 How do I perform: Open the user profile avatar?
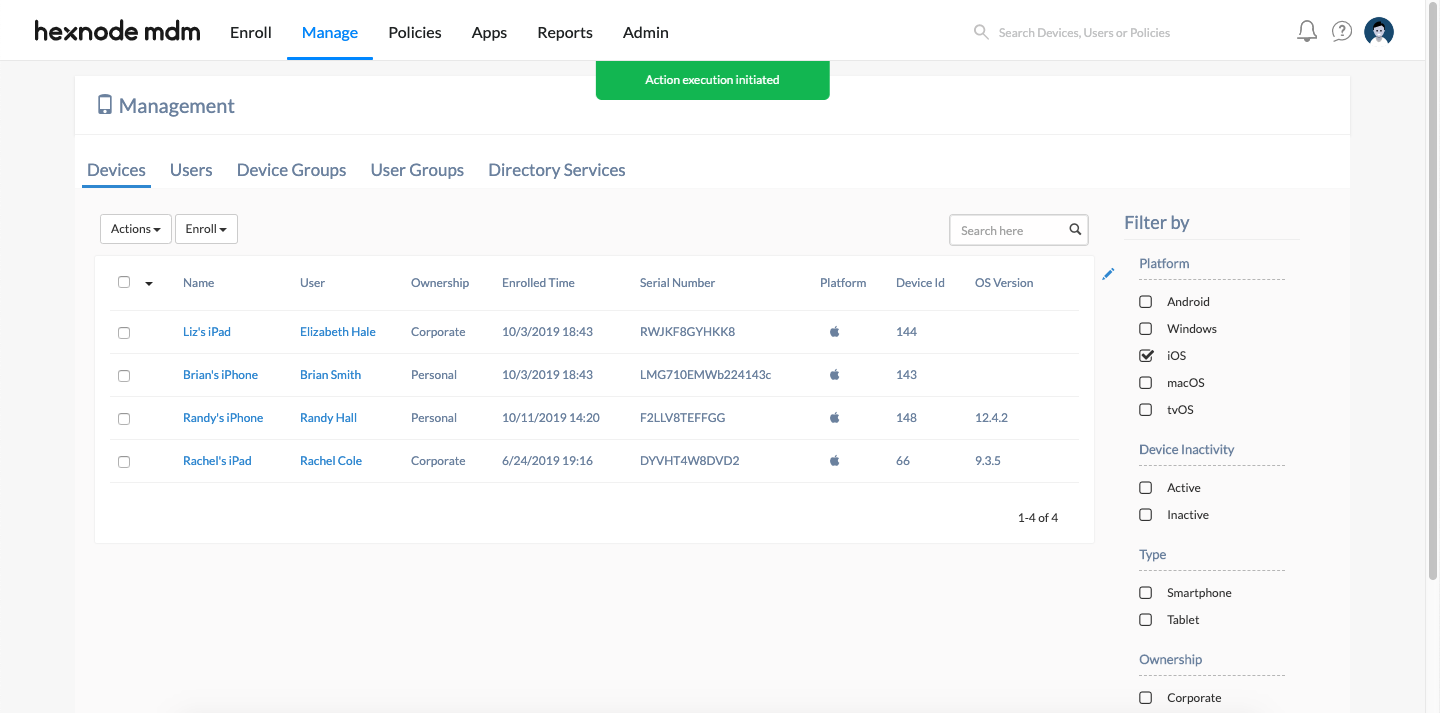pos(1379,32)
